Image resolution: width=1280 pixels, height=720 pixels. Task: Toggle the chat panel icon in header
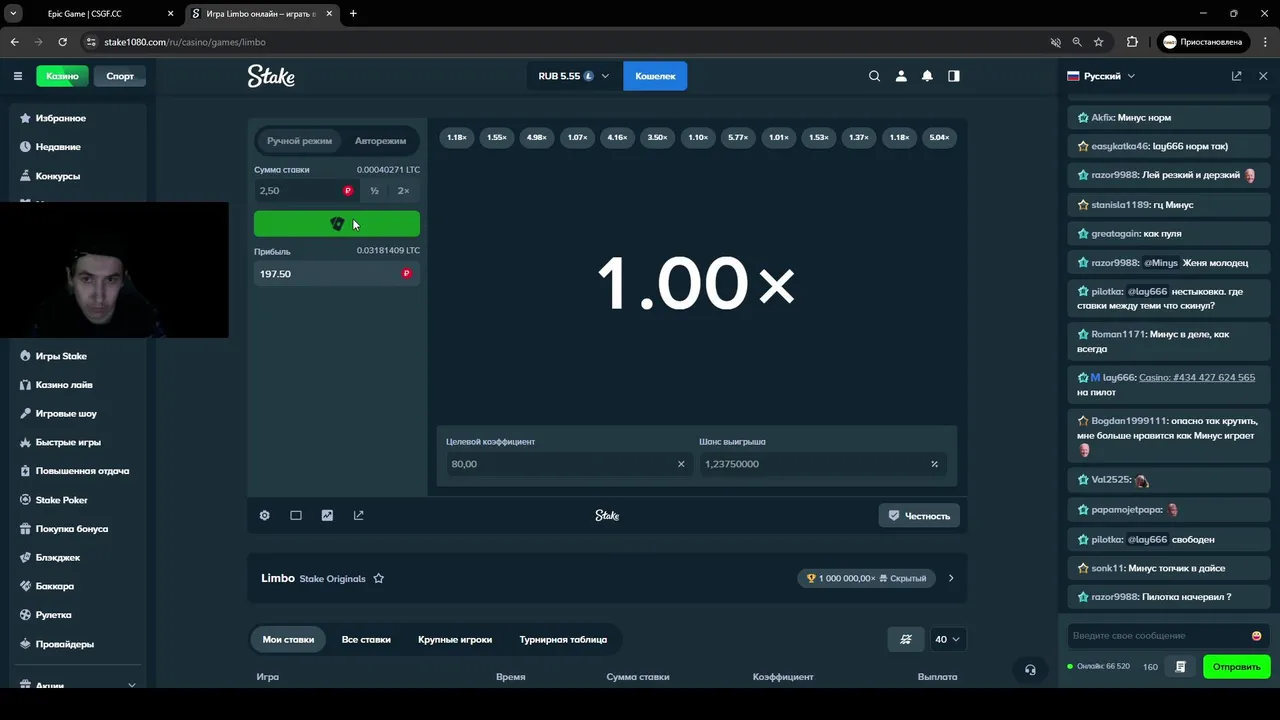coord(954,76)
